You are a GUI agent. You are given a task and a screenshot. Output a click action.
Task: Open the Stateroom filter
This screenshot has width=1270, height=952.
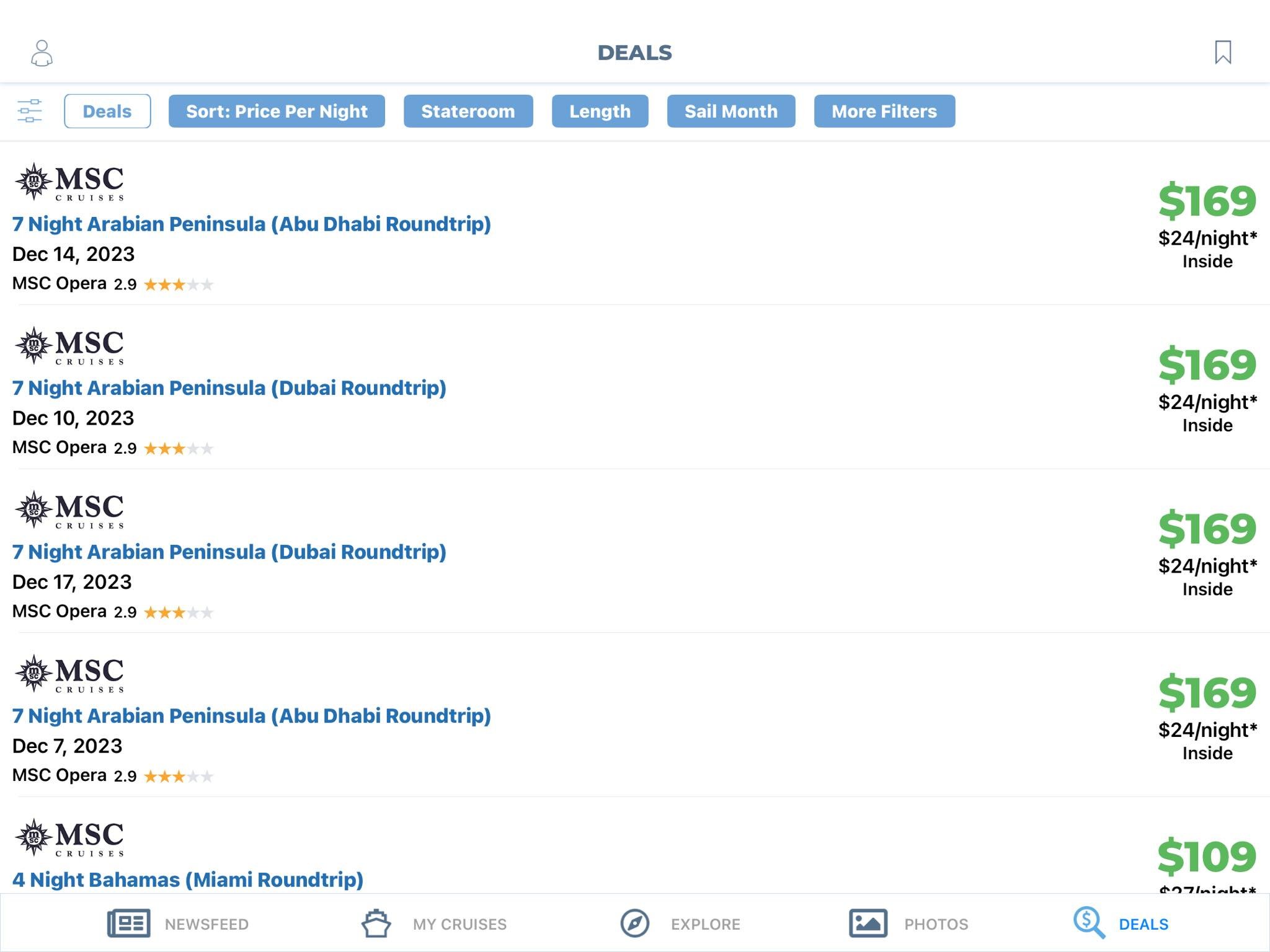click(468, 111)
